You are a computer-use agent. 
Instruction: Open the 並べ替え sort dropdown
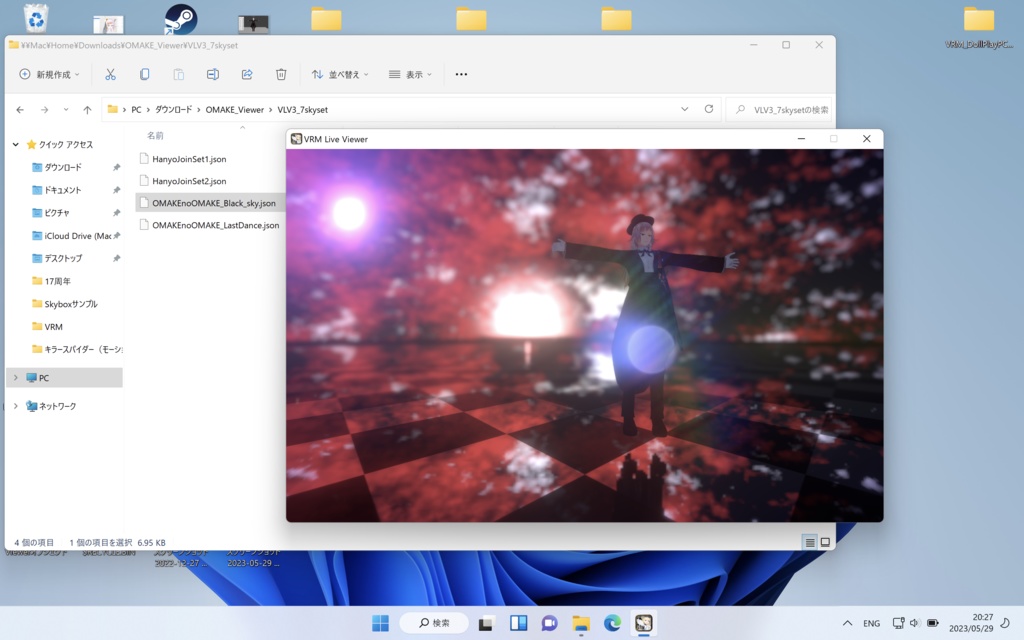tap(340, 74)
